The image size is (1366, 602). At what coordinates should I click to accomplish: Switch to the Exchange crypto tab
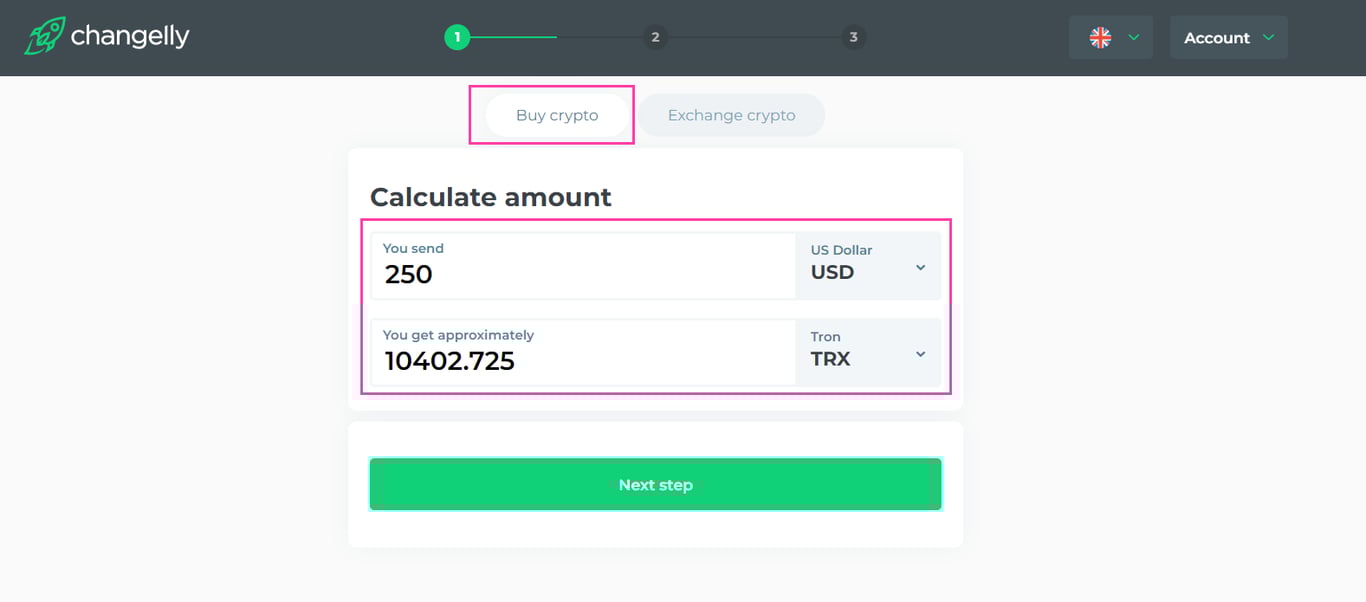point(731,115)
